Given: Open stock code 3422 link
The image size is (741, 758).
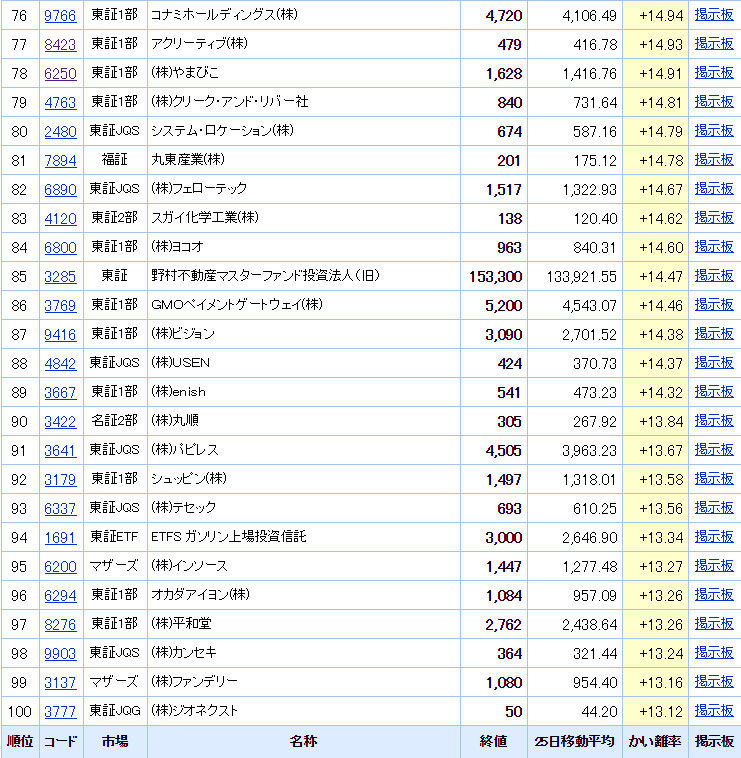Looking at the screenshot, I should click(60, 422).
